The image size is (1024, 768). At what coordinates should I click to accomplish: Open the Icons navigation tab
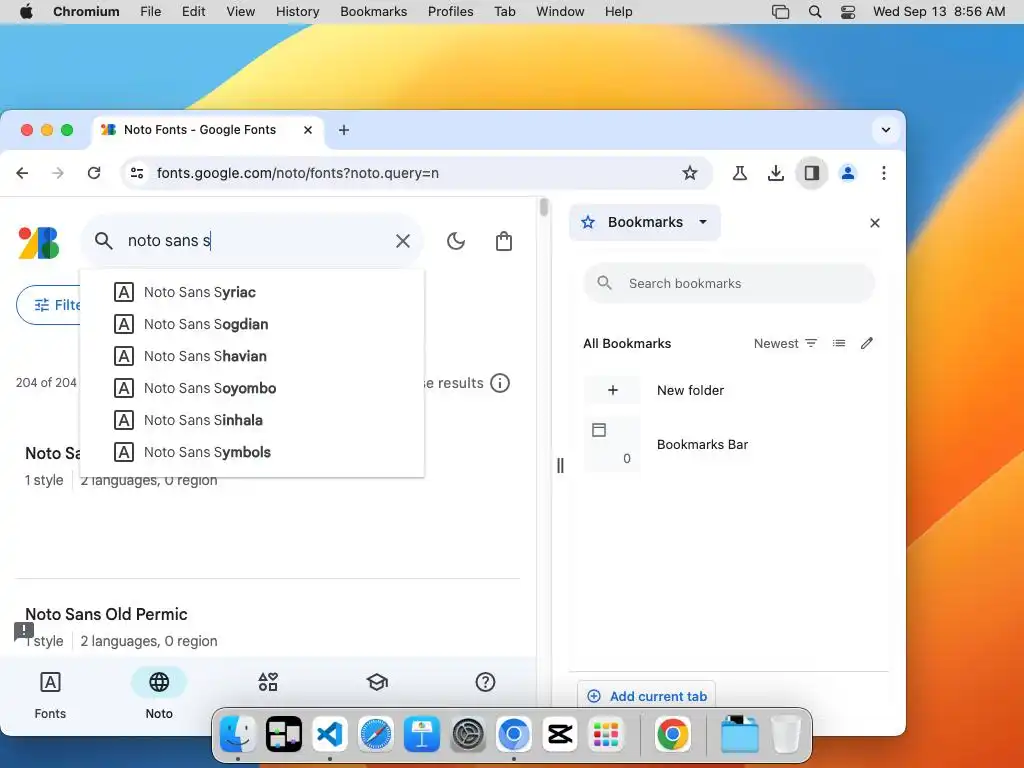(x=268, y=682)
